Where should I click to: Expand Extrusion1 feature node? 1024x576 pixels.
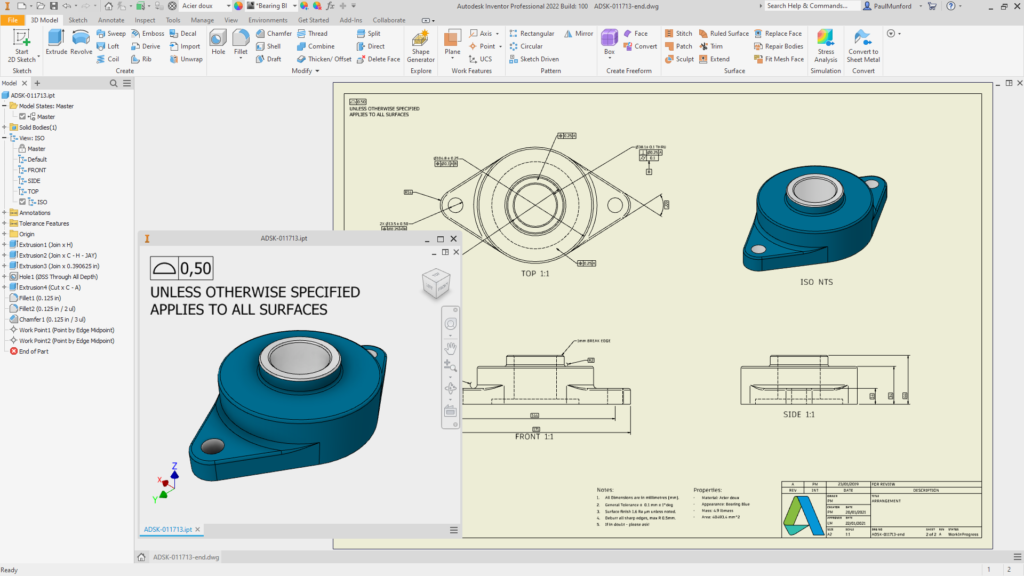[x=5, y=245]
